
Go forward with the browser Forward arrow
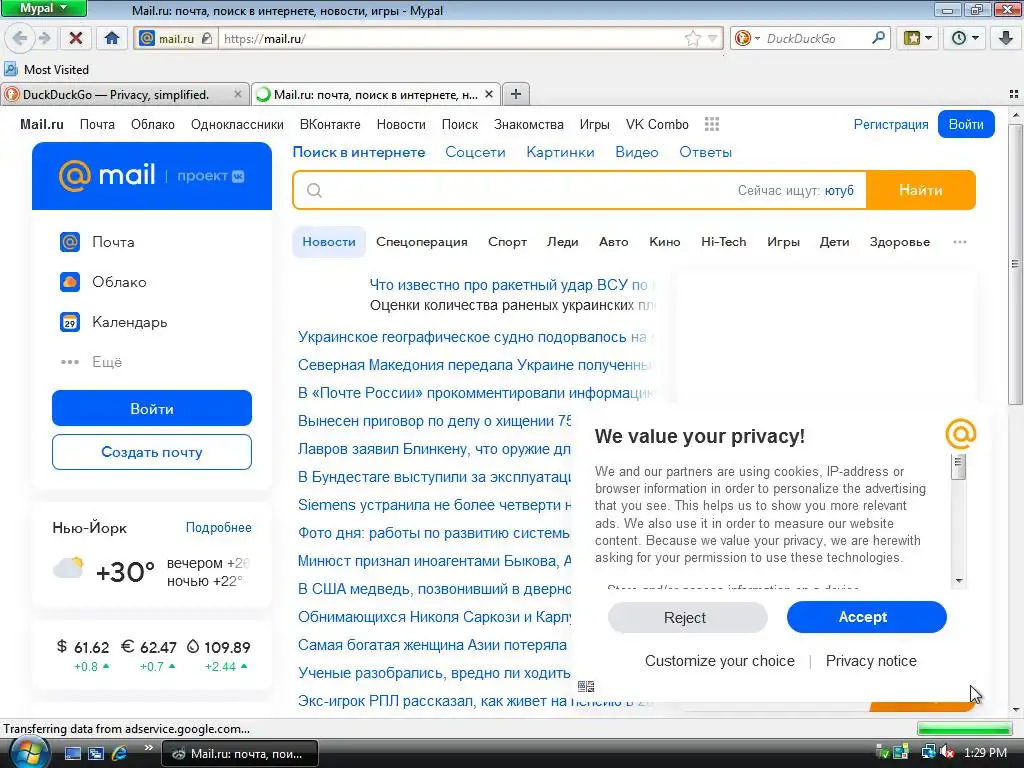[x=44, y=38]
